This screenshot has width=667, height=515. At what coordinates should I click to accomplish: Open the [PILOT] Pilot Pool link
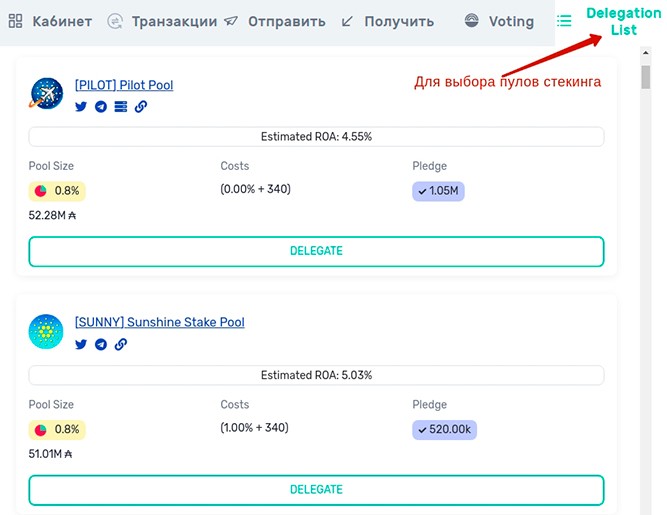pyautogui.click(x=124, y=85)
